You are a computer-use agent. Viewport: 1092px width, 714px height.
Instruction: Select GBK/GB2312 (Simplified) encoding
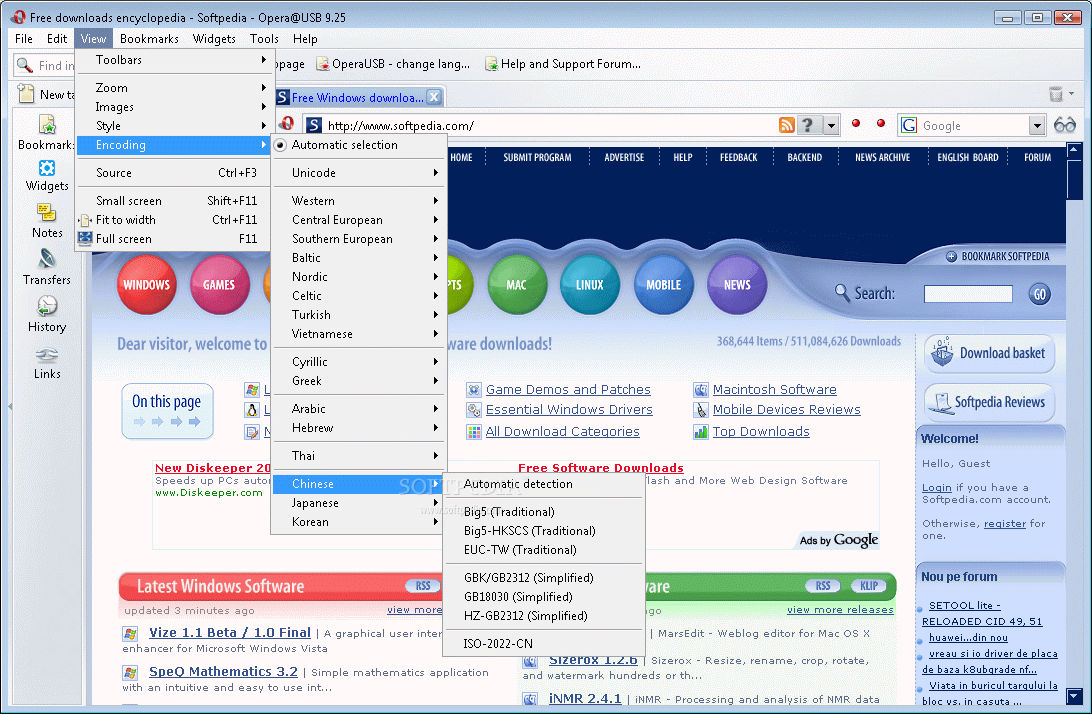click(543, 578)
